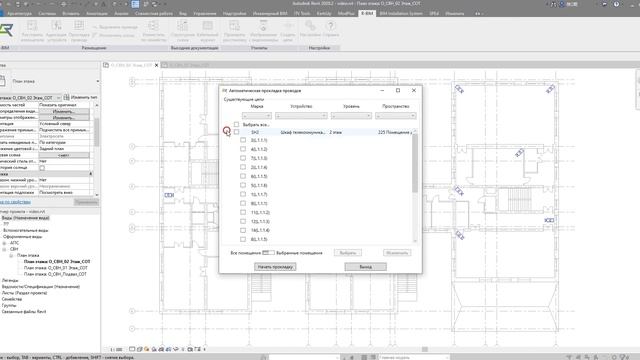Click the view scale value in view control bar
The height and width of the screenshot is (360, 640).
(x=116, y=349)
